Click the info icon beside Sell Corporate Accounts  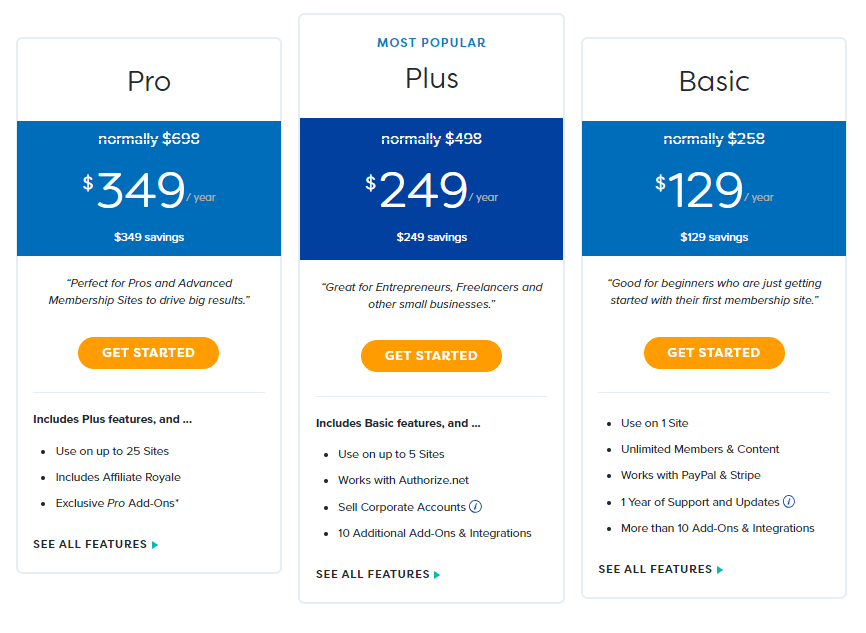point(476,507)
